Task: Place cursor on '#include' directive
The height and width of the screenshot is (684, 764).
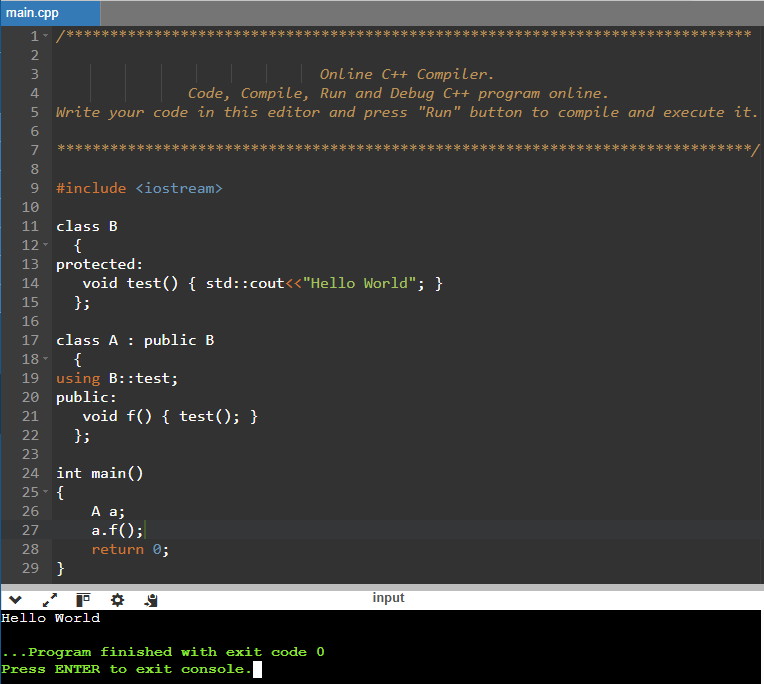Action: [91, 188]
